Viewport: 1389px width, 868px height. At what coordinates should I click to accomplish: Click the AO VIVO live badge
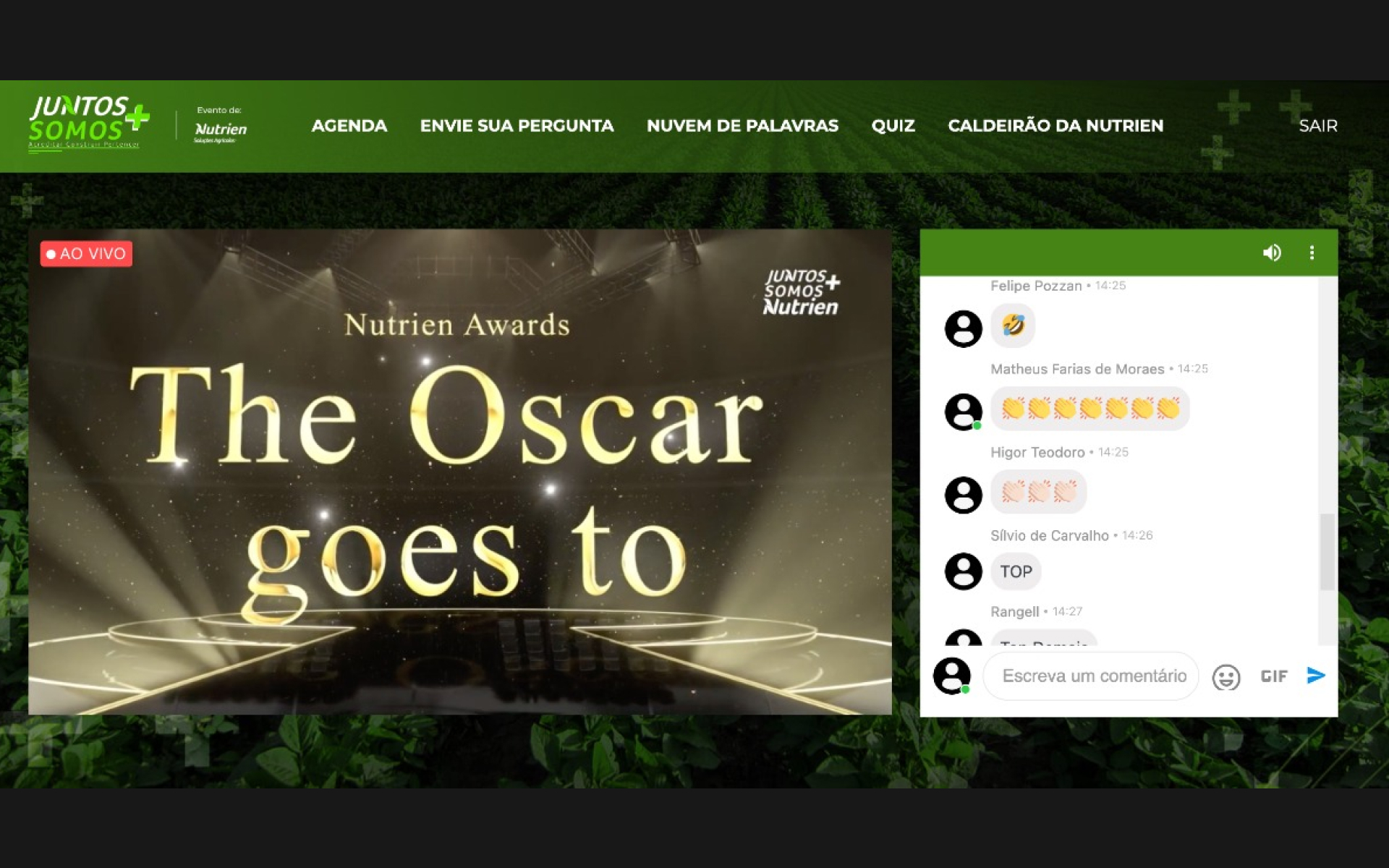86,254
